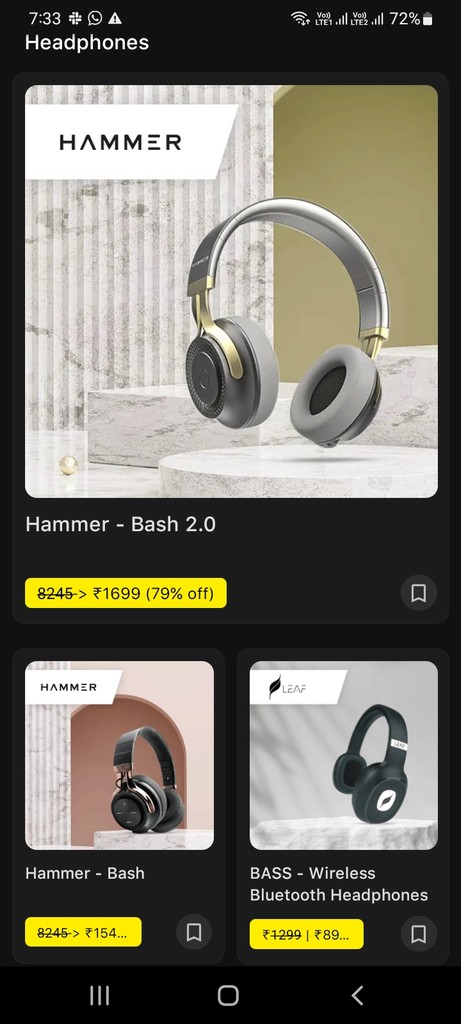Tap the Hammer - Bash price badge
Screen dimensions: 461x1024
83,932
